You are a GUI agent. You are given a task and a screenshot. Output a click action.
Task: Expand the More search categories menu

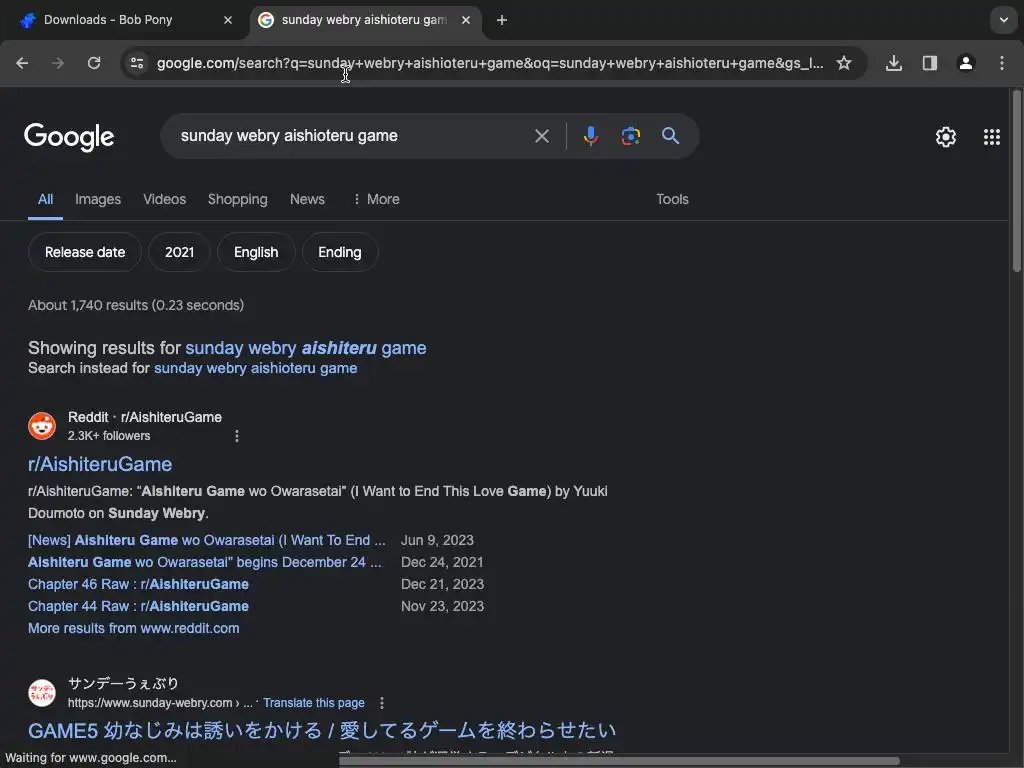coord(376,199)
